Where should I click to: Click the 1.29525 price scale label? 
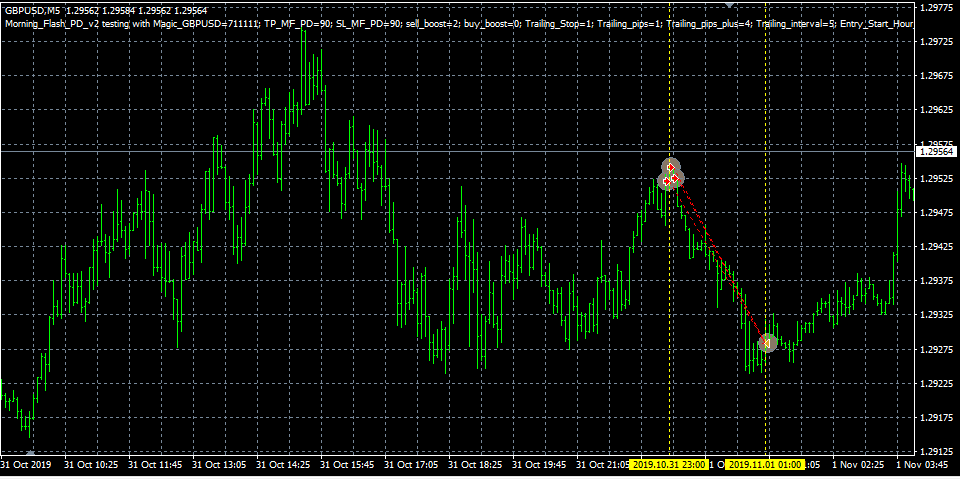(934, 179)
